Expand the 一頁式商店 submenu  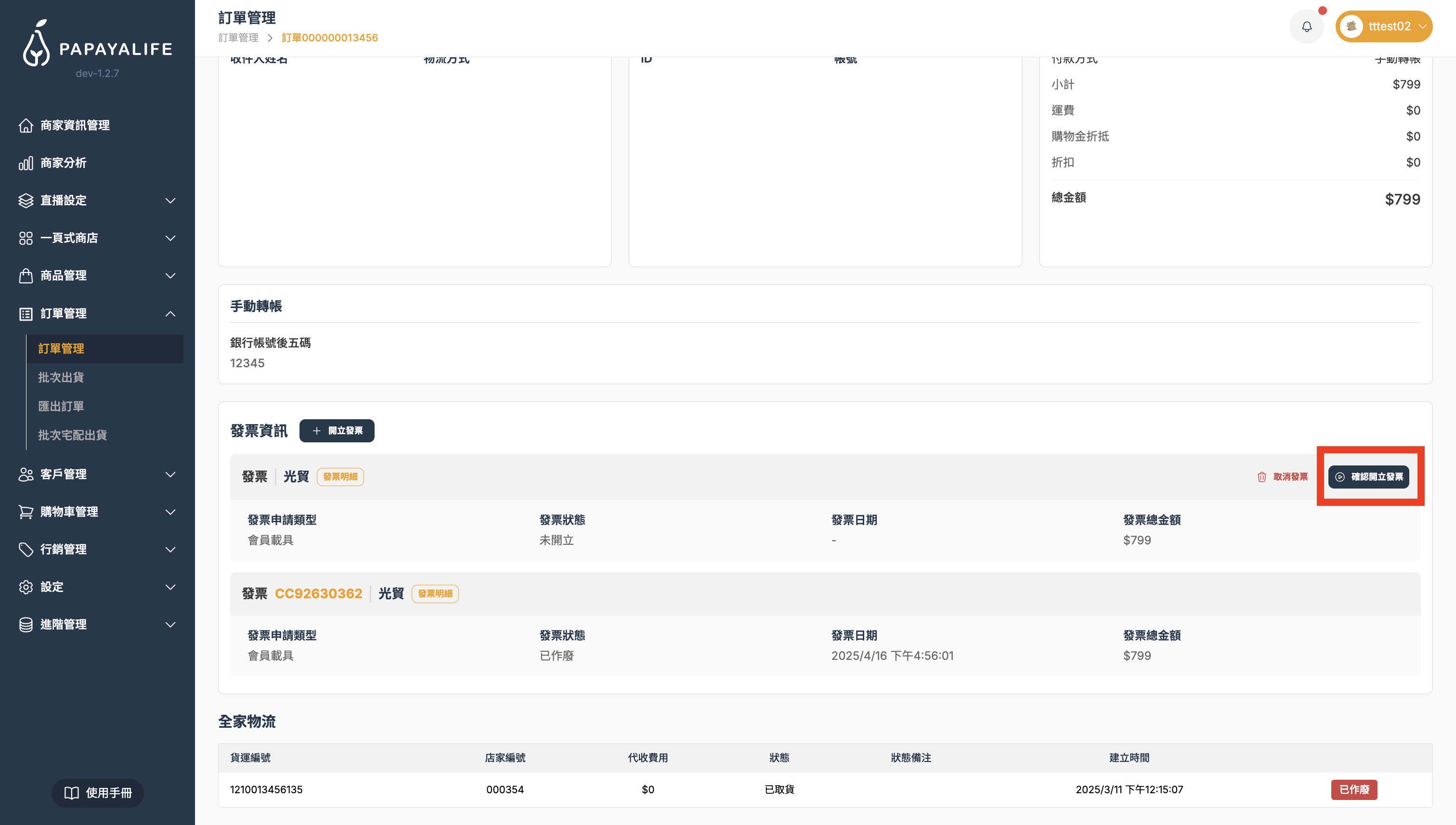(x=170, y=238)
